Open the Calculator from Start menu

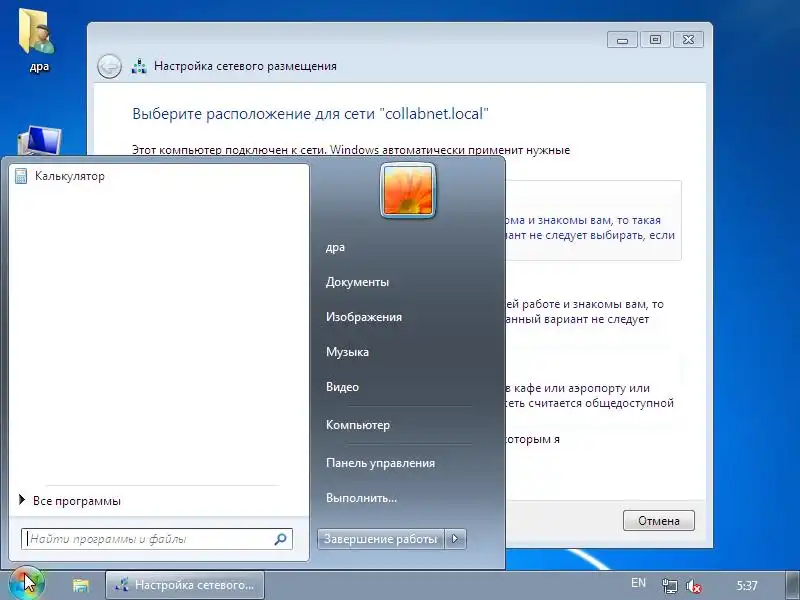pyautogui.click(x=159, y=177)
